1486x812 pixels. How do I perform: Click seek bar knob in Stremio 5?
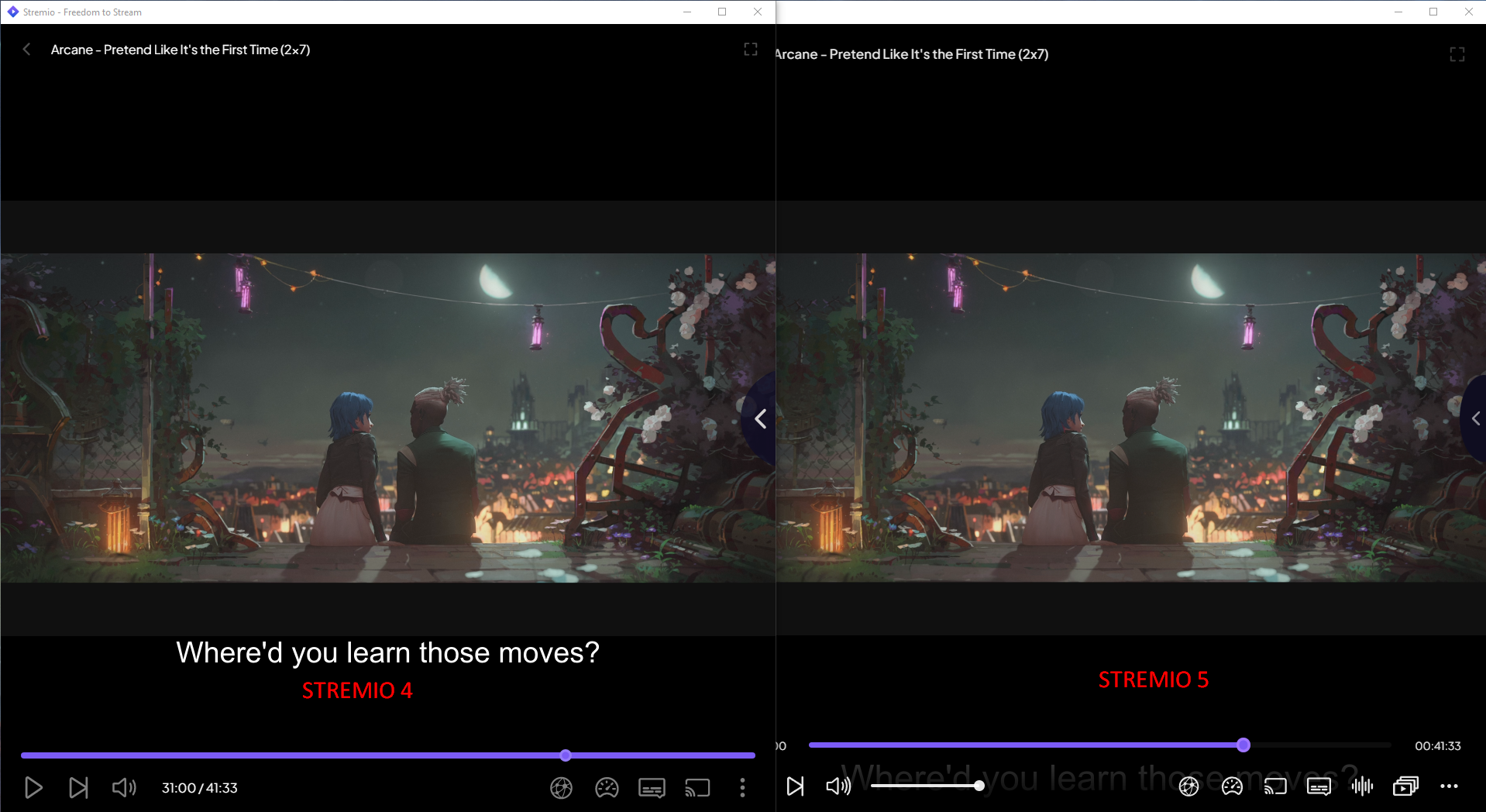pyautogui.click(x=1243, y=745)
